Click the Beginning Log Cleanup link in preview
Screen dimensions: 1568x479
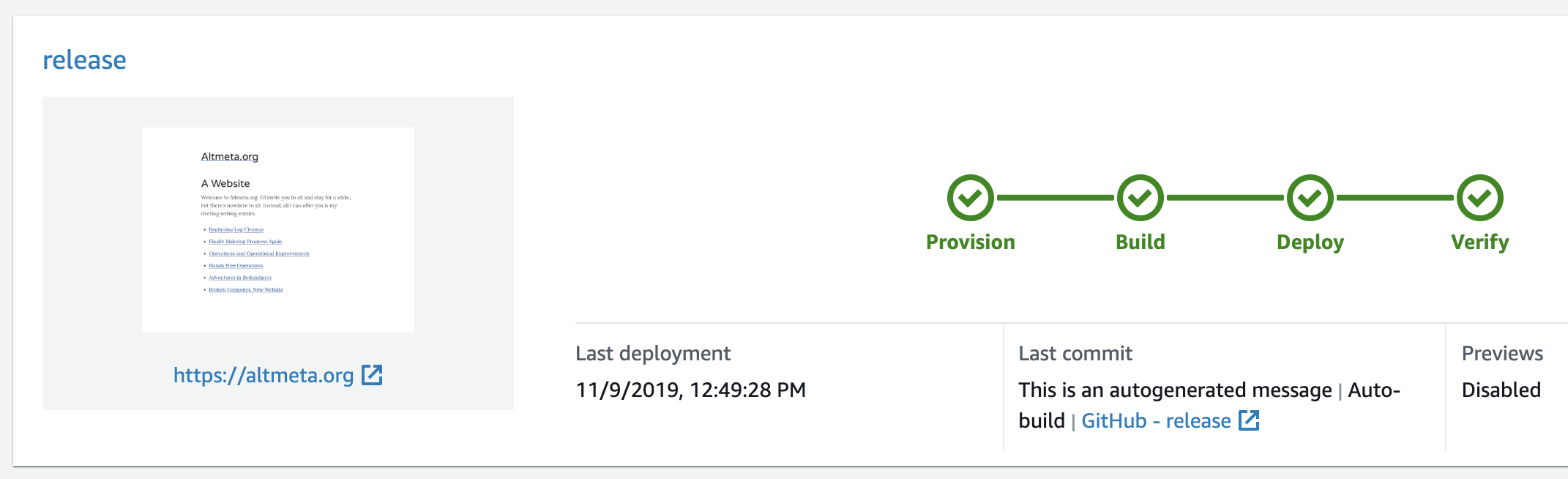[x=236, y=229]
